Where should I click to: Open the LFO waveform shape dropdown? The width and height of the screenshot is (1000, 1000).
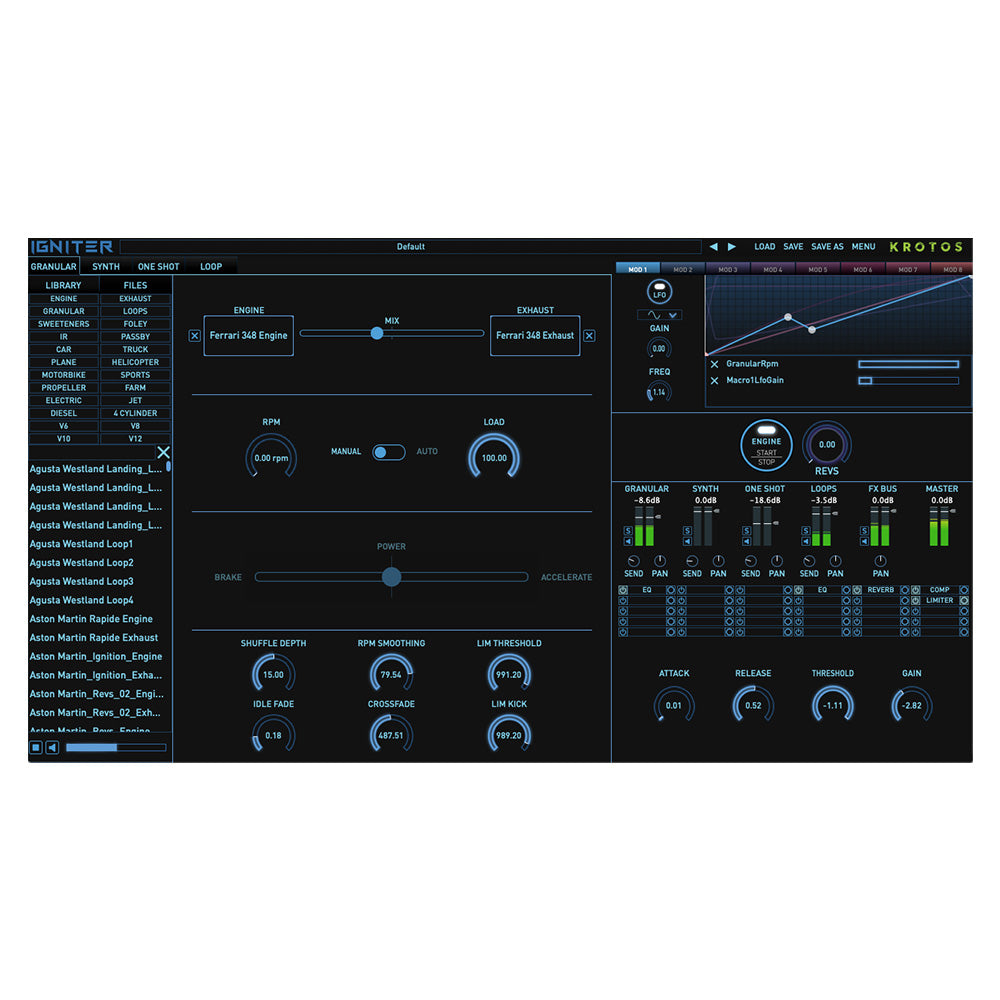click(x=673, y=315)
